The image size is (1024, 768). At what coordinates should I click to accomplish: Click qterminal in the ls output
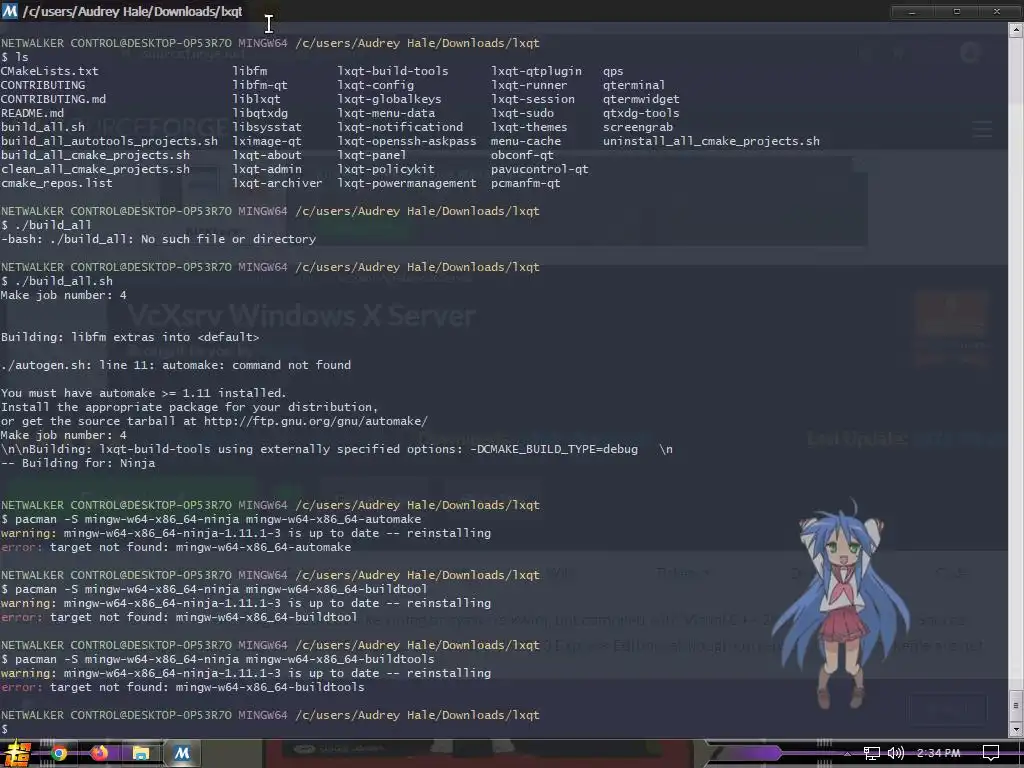tap(634, 85)
